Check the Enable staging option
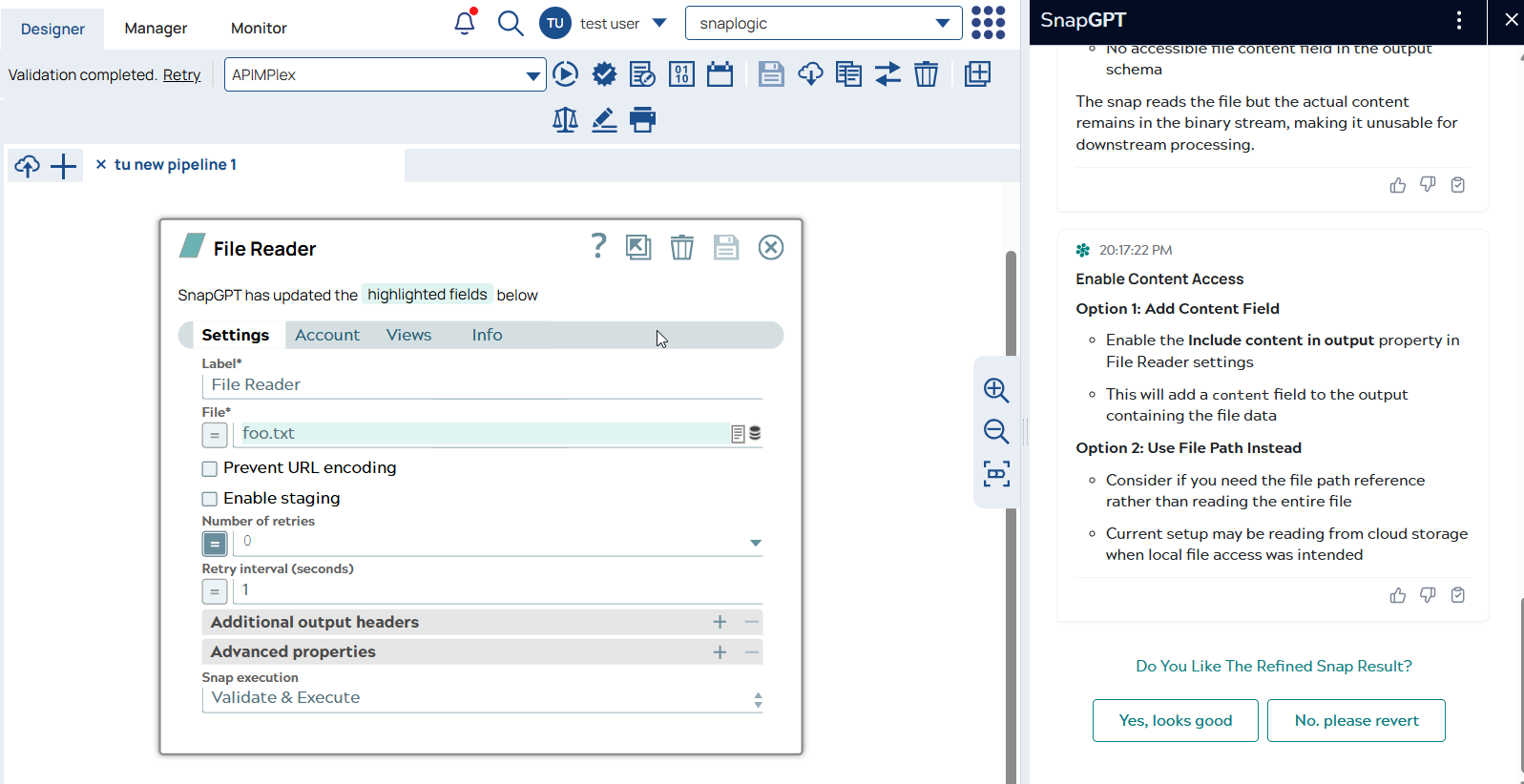The width and height of the screenshot is (1524, 784). click(210, 499)
